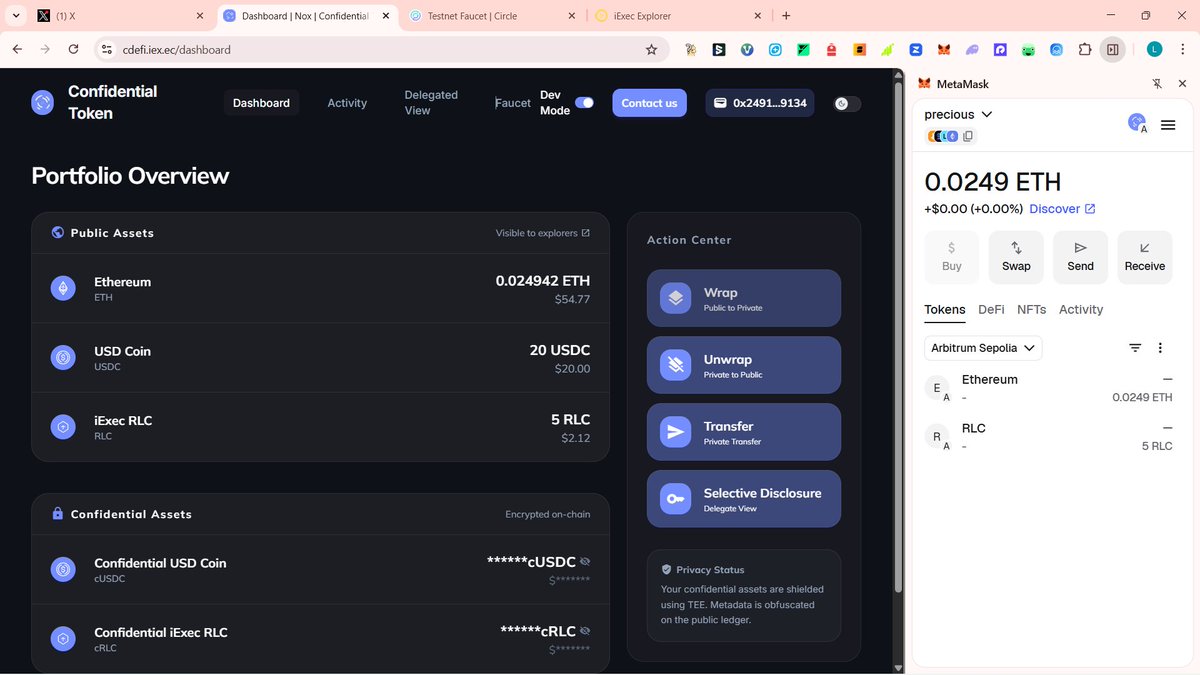Viewport: 1200px width, 675px height.
Task: Click the site information icon in address bar
Action: 108,49
